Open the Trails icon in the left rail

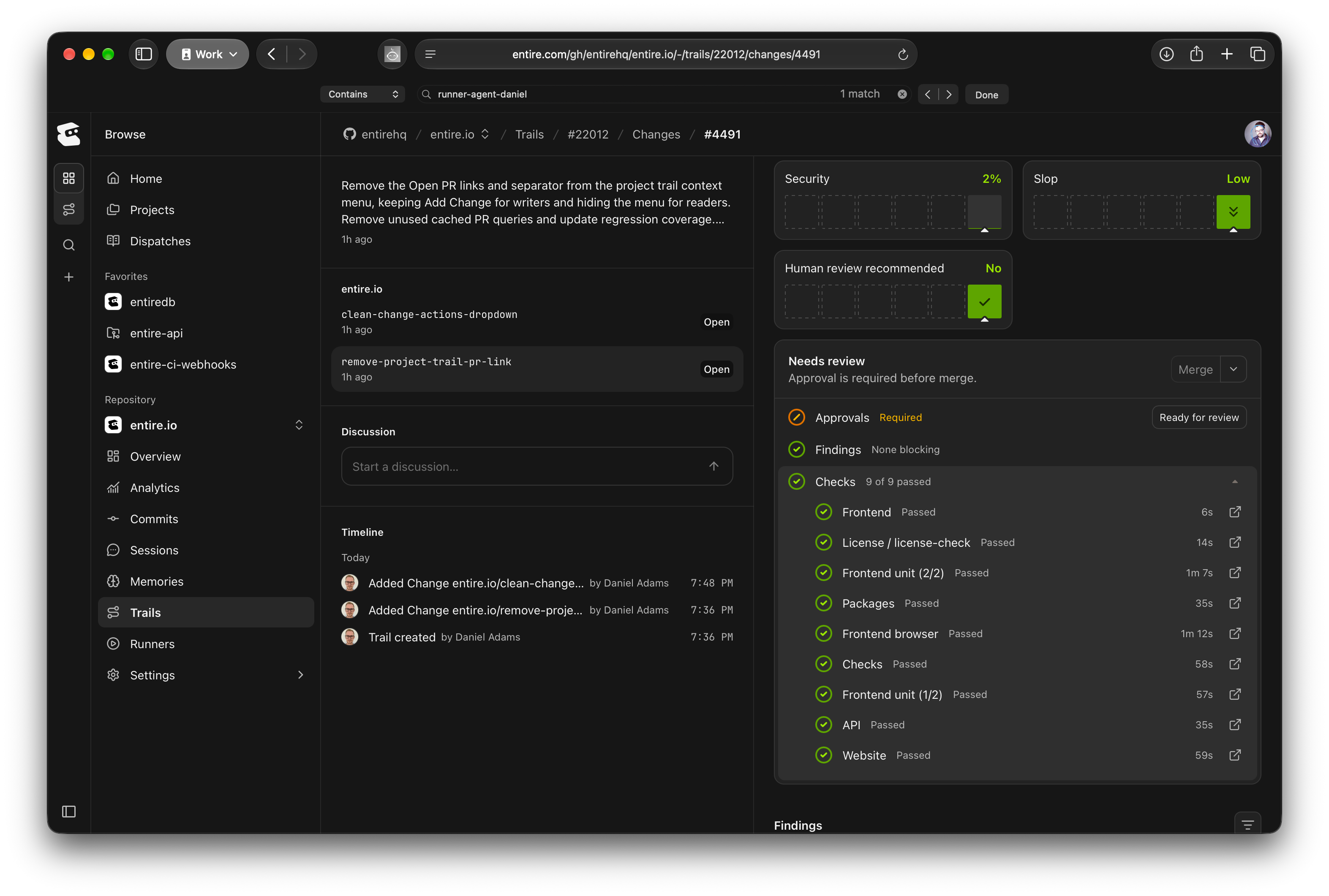[68, 210]
